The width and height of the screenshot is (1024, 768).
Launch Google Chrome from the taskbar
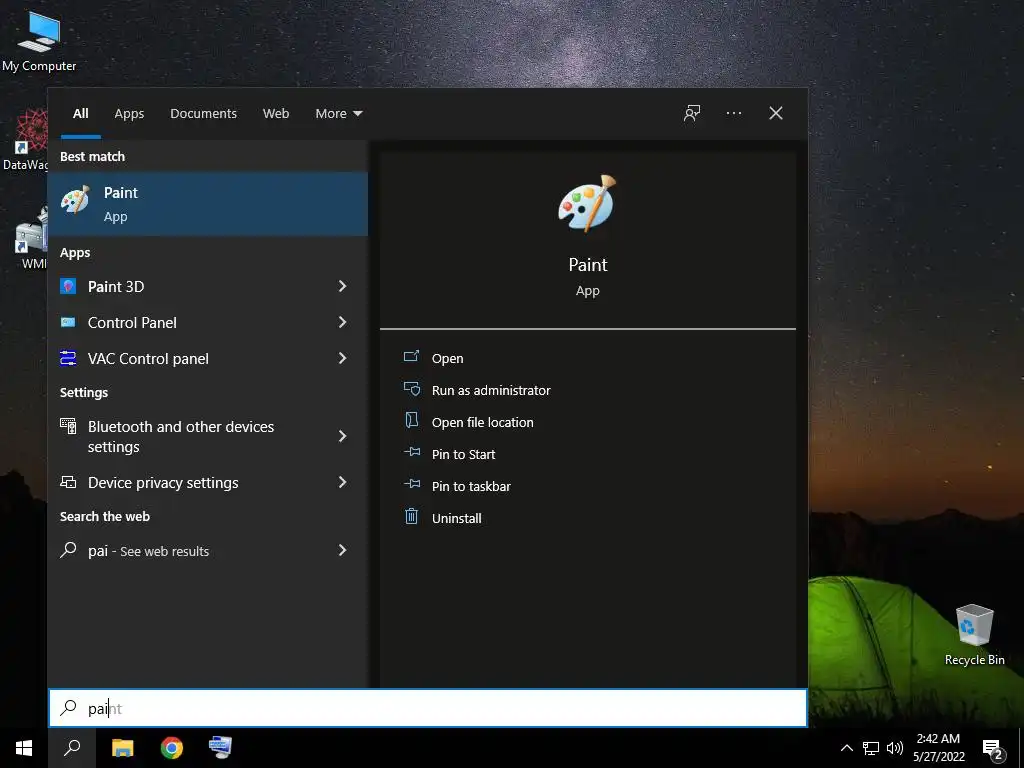pyautogui.click(x=172, y=748)
